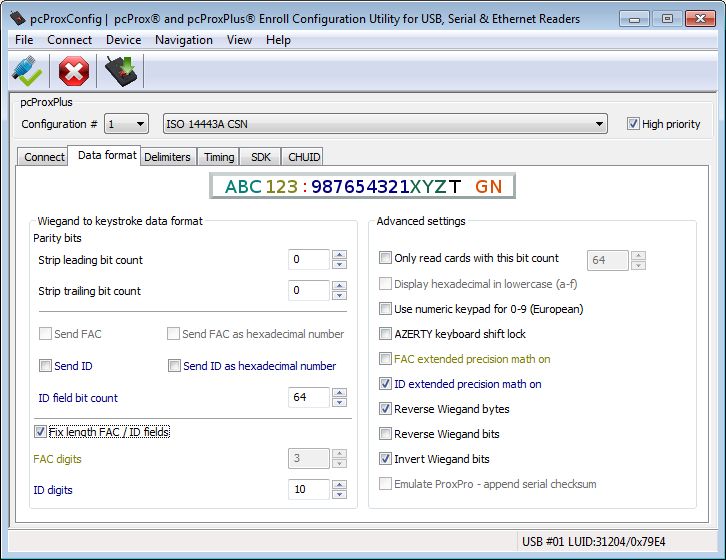Uncheck Invert Wiegand bits
This screenshot has width=726, height=560.
[385, 459]
